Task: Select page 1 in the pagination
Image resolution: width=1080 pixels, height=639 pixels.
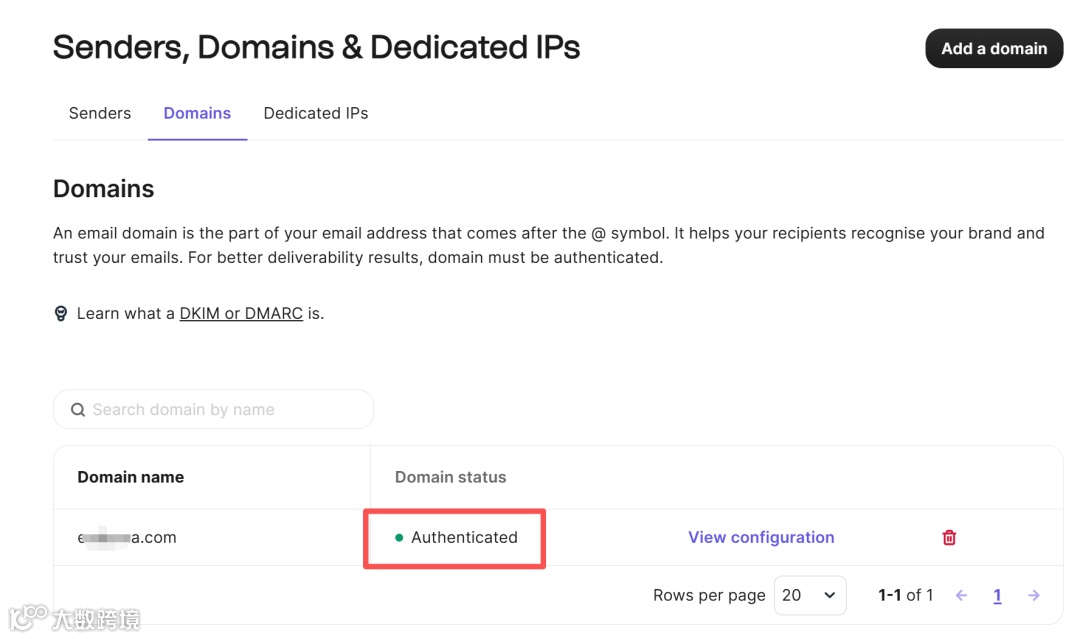Action: click(997, 595)
